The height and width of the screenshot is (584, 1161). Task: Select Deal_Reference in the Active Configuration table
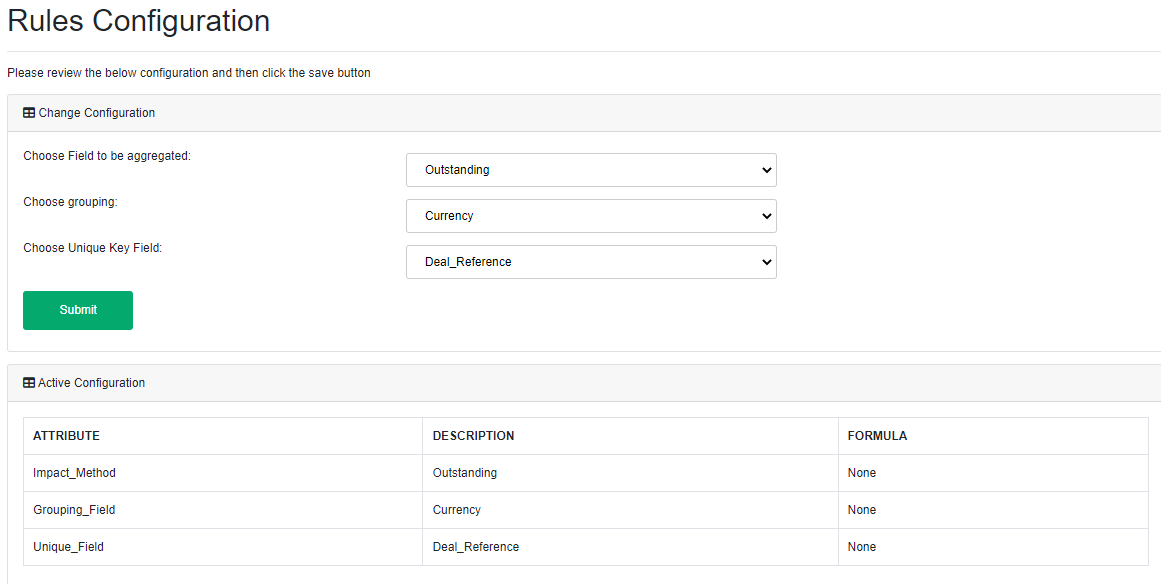[475, 547]
